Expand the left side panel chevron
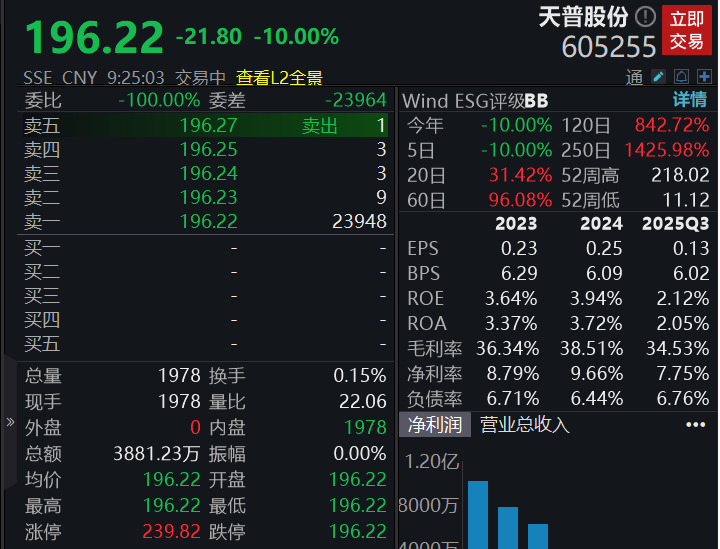The image size is (720, 549). coord(10,422)
